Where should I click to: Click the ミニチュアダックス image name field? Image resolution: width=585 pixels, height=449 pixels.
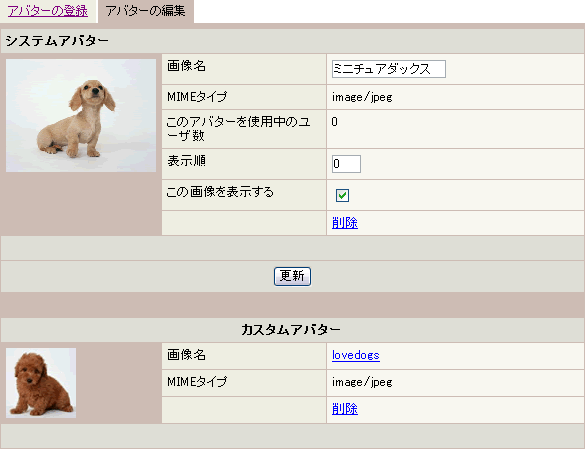tap(389, 69)
